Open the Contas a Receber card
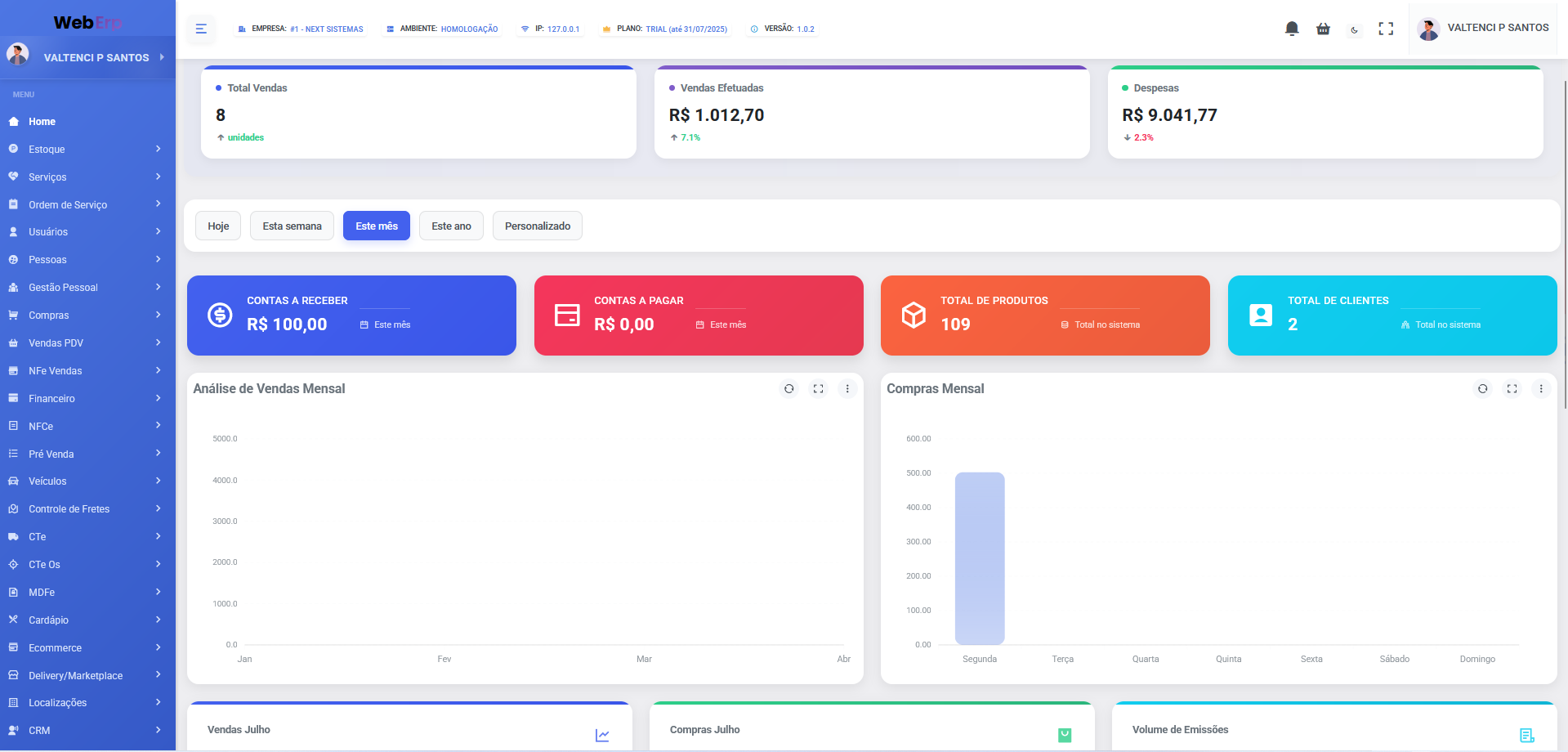The width and height of the screenshot is (1568, 752). coord(351,316)
